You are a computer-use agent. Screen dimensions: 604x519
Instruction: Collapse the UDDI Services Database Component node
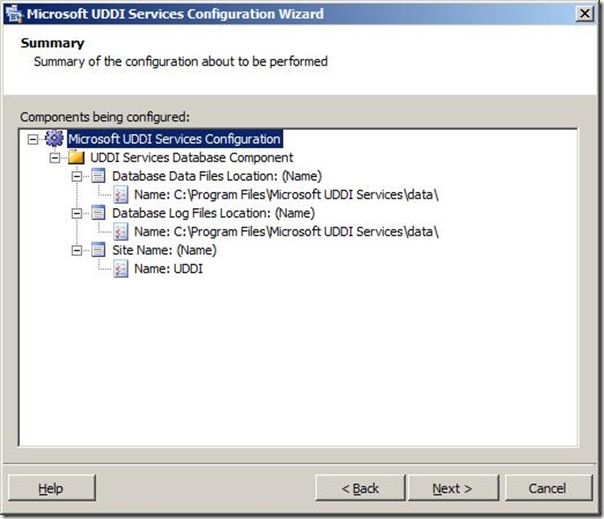pos(55,158)
